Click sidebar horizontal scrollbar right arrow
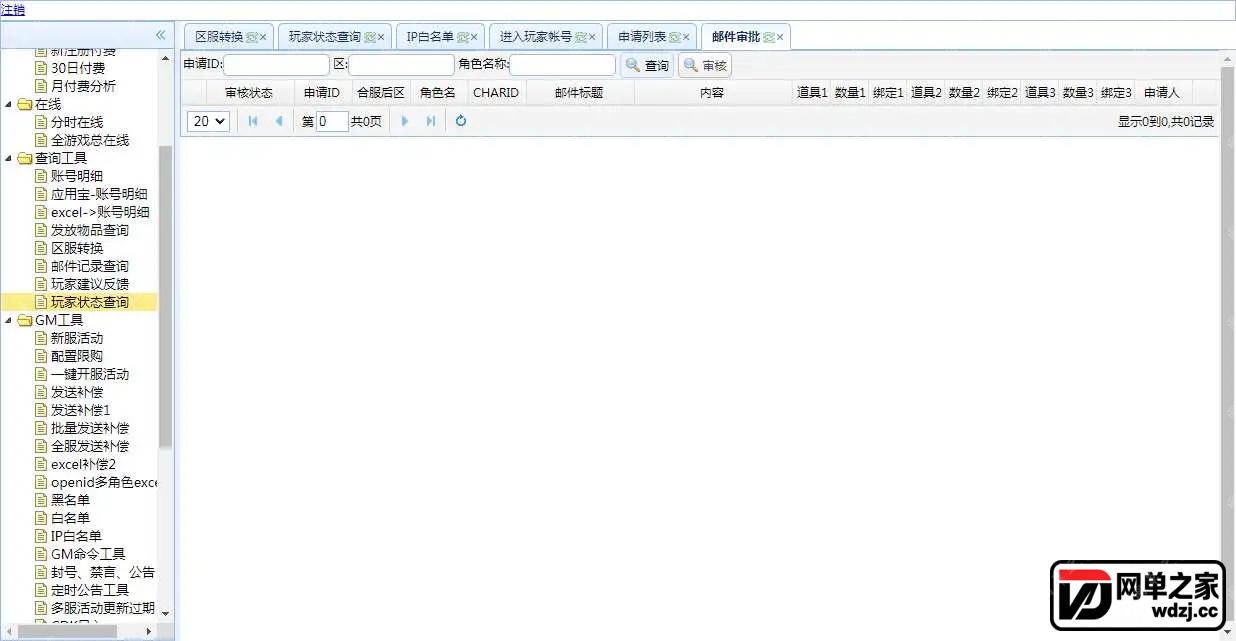This screenshot has height=641, width=1236. point(150,631)
